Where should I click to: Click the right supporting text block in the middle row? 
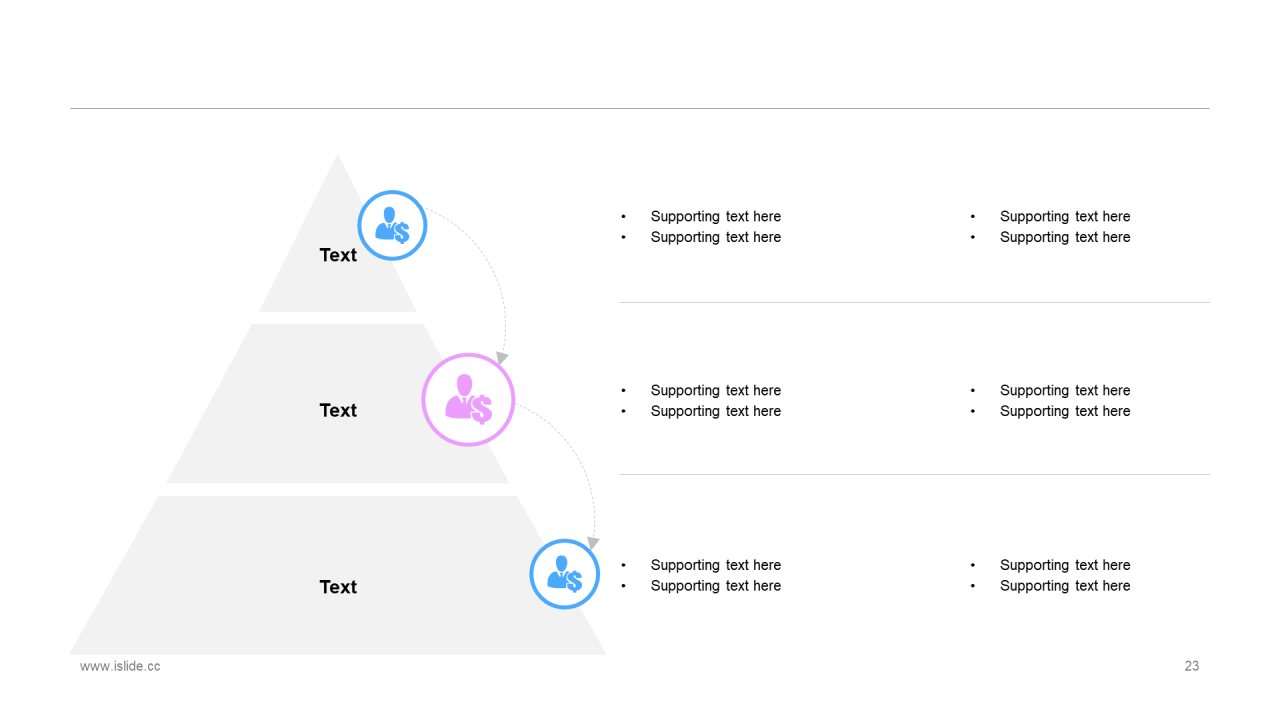pos(1064,401)
